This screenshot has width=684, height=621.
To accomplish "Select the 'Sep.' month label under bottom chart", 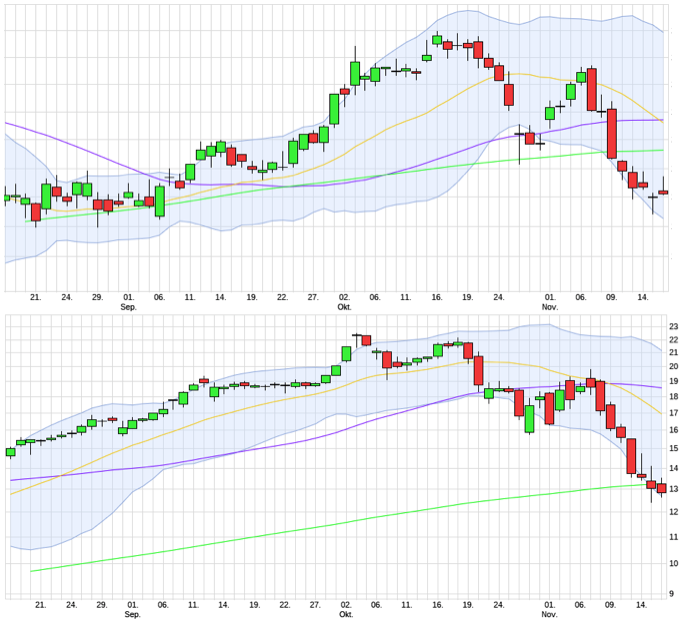I will [x=133, y=614].
